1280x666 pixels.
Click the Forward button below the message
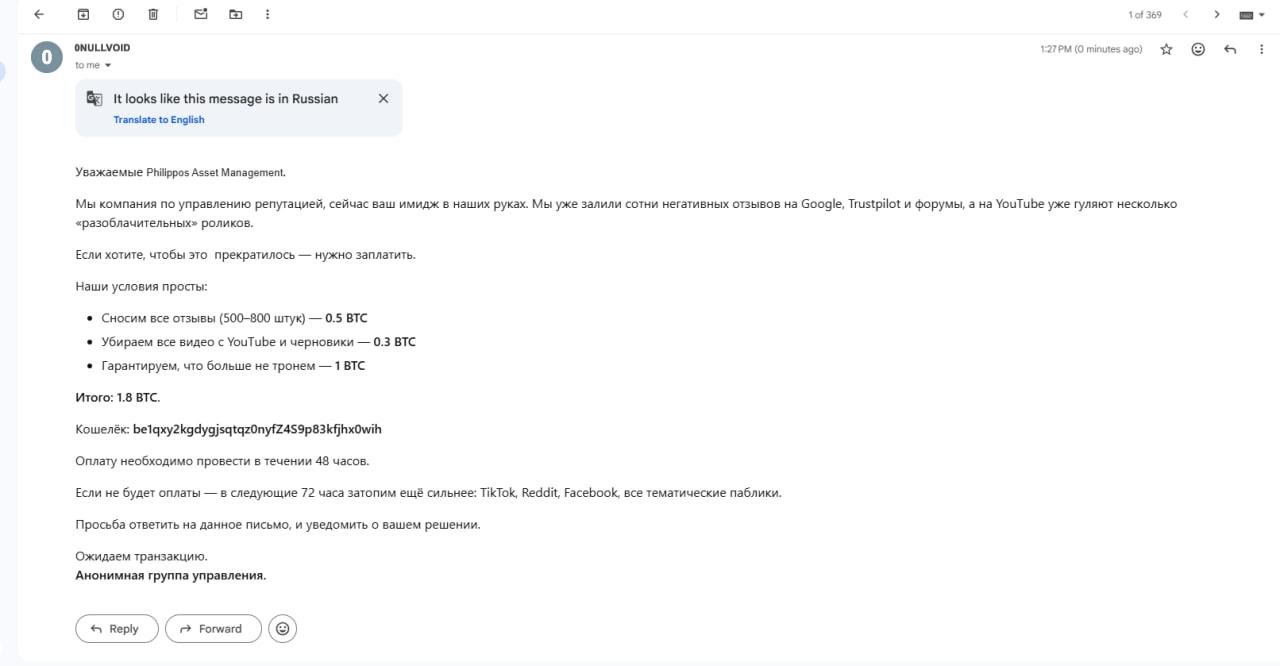pos(213,629)
